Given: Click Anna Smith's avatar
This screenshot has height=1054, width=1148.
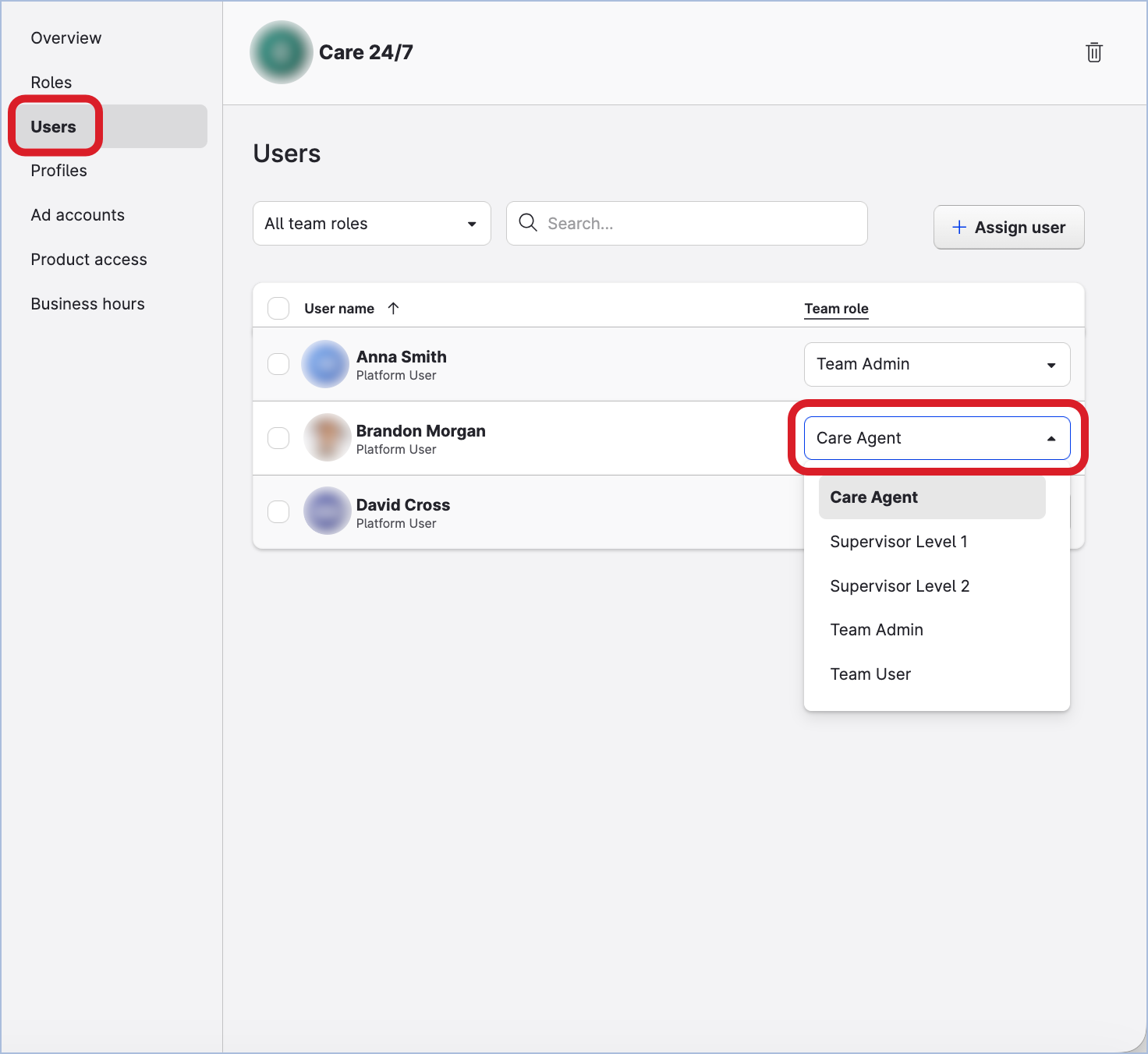Looking at the screenshot, I should 325,364.
